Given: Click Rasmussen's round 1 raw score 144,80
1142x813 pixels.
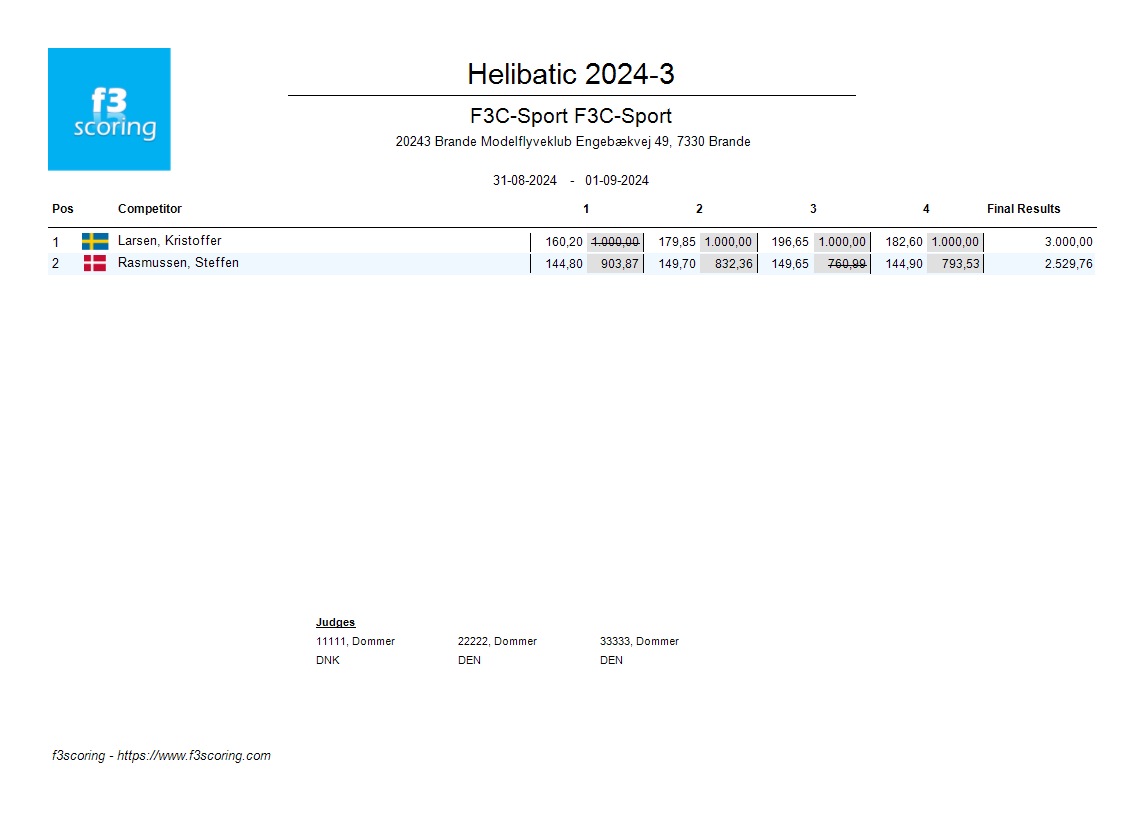Looking at the screenshot, I should 564,264.
